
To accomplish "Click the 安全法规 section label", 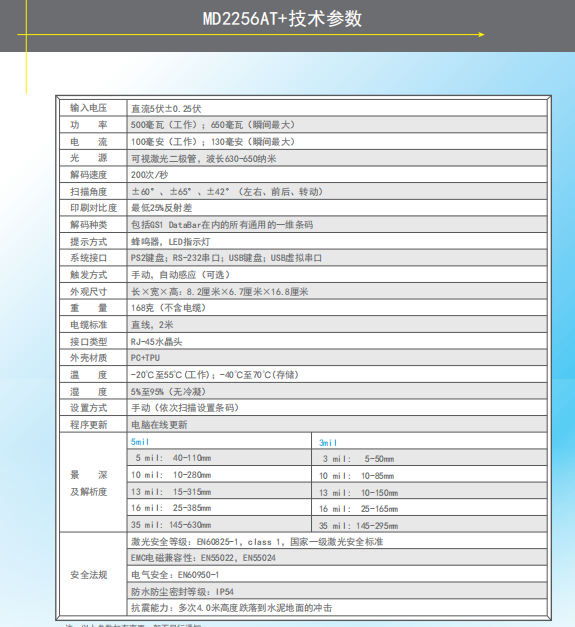I will click(89, 575).
